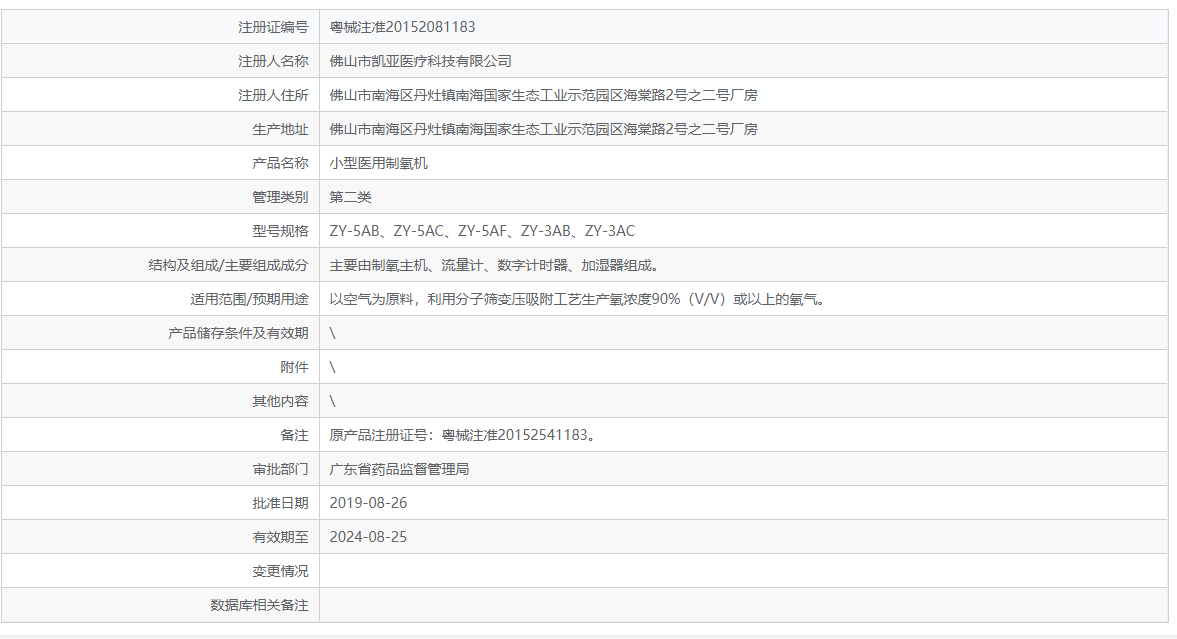
Task: Click the 变更情况 label
Action: click(x=280, y=571)
